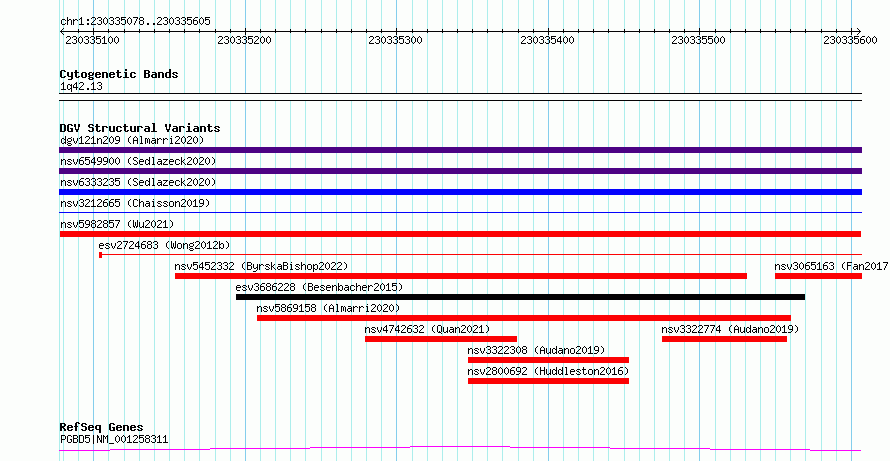
Task: Select the nsv5982857 red variant bar
Action: [x=460, y=234]
